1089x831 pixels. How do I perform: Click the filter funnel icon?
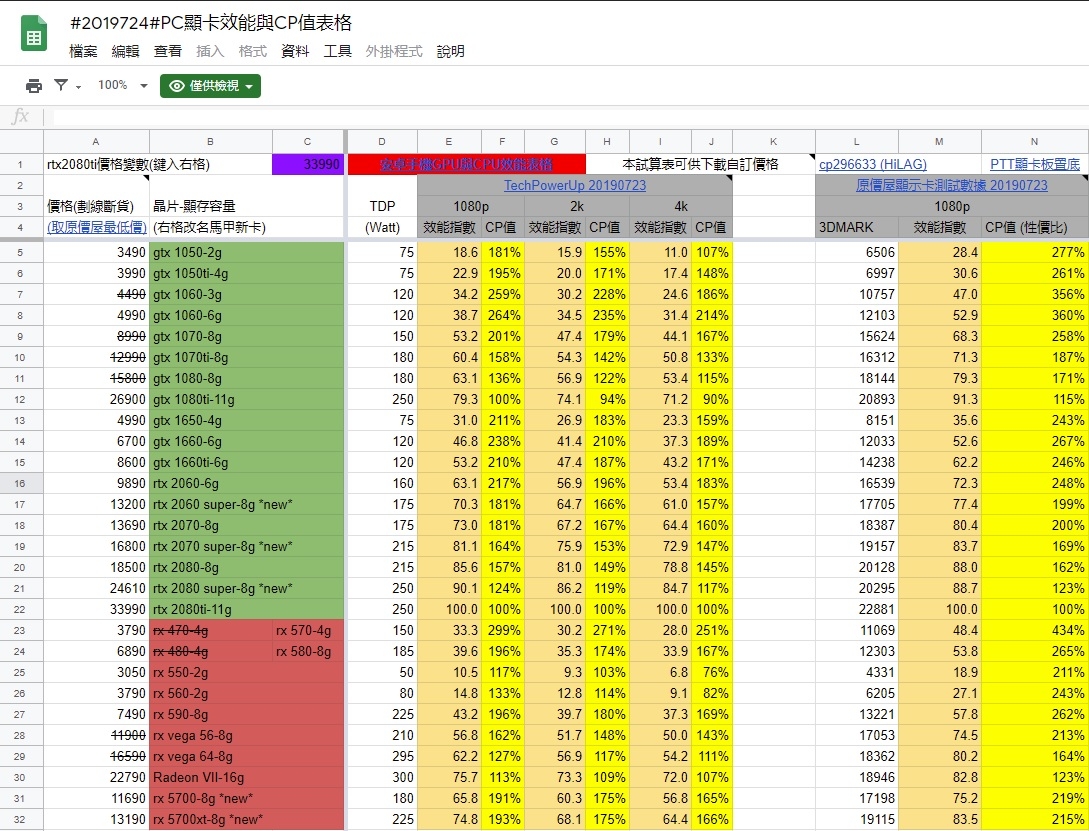coord(61,85)
